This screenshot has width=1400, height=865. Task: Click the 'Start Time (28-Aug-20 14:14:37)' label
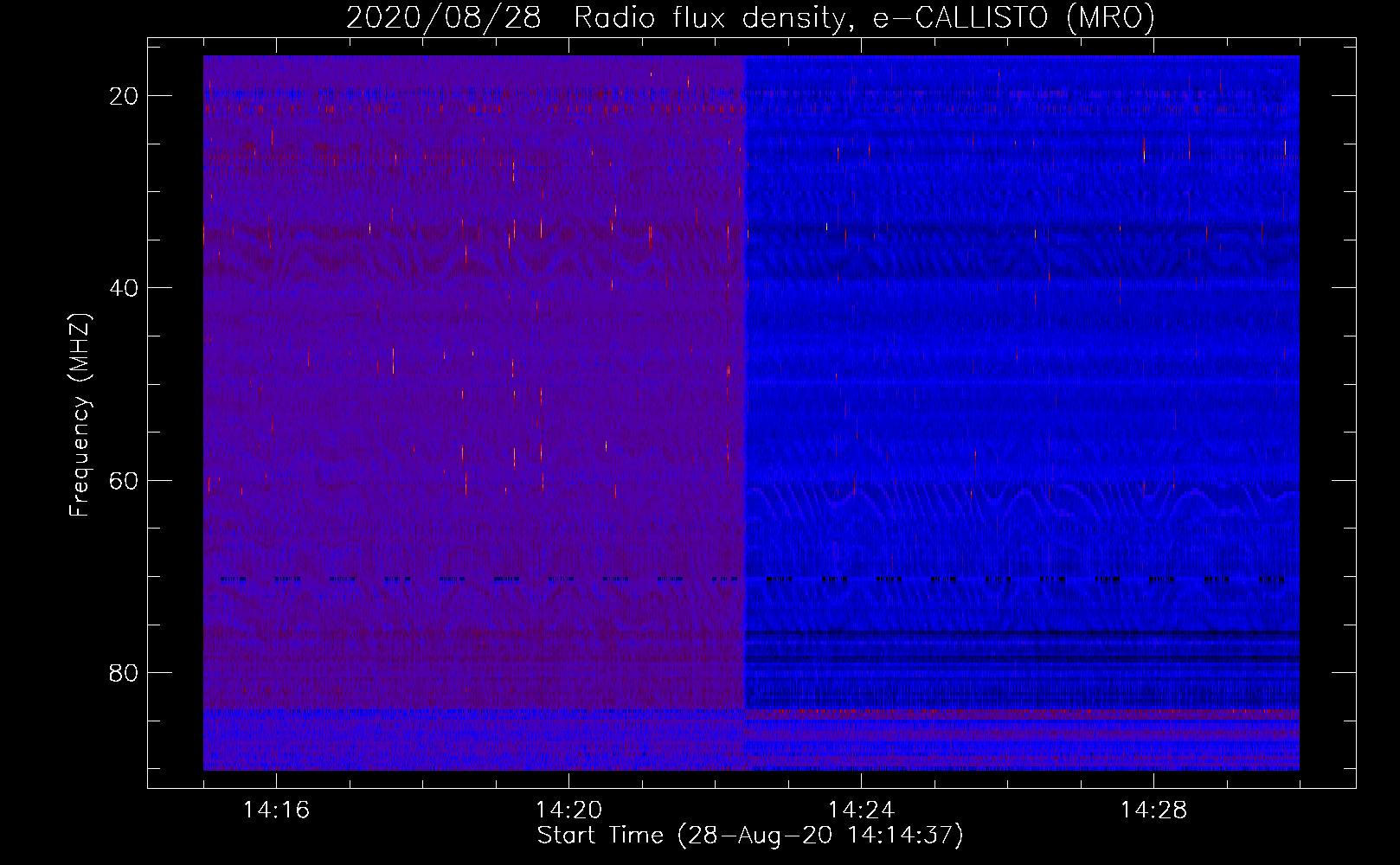coord(750,836)
